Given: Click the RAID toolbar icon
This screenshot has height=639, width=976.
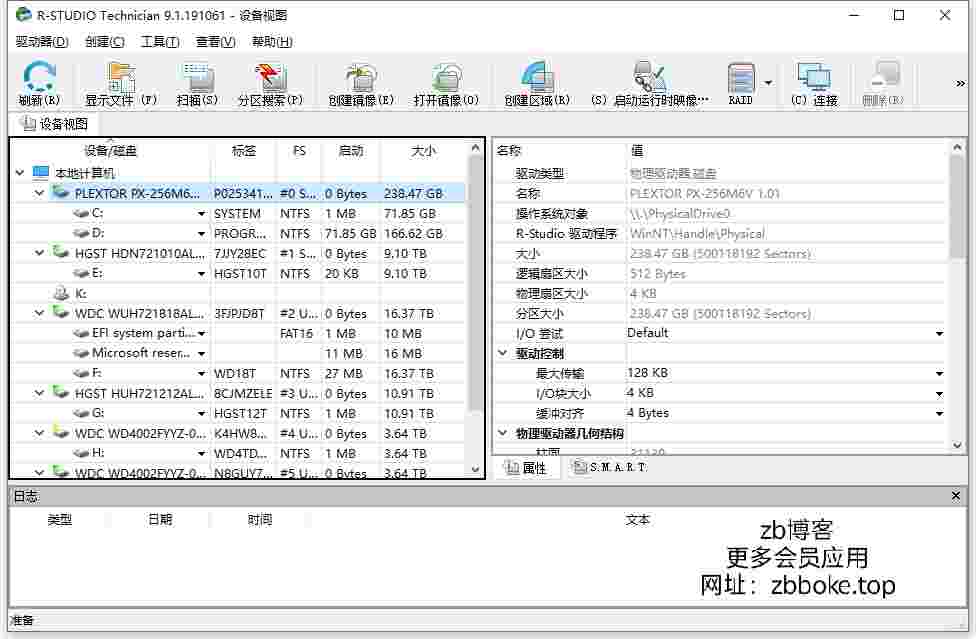Looking at the screenshot, I should [741, 77].
